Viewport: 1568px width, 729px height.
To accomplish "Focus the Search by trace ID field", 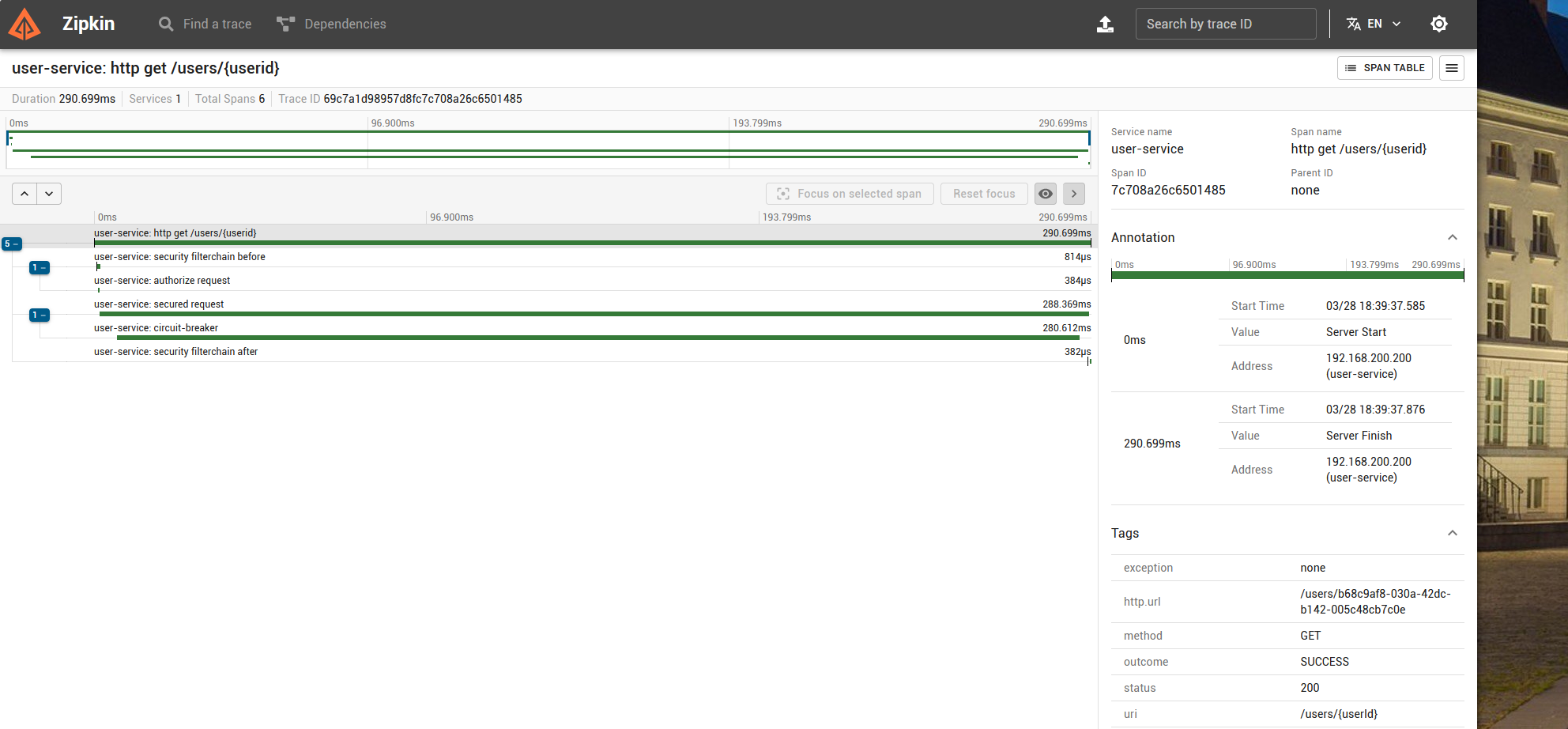I will pyautogui.click(x=1226, y=24).
